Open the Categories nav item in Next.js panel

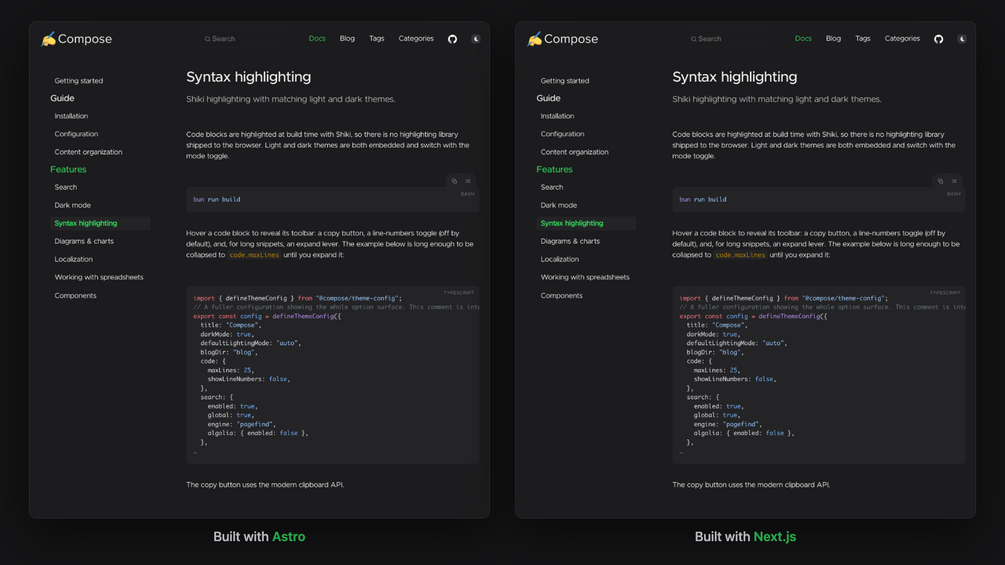(x=902, y=38)
